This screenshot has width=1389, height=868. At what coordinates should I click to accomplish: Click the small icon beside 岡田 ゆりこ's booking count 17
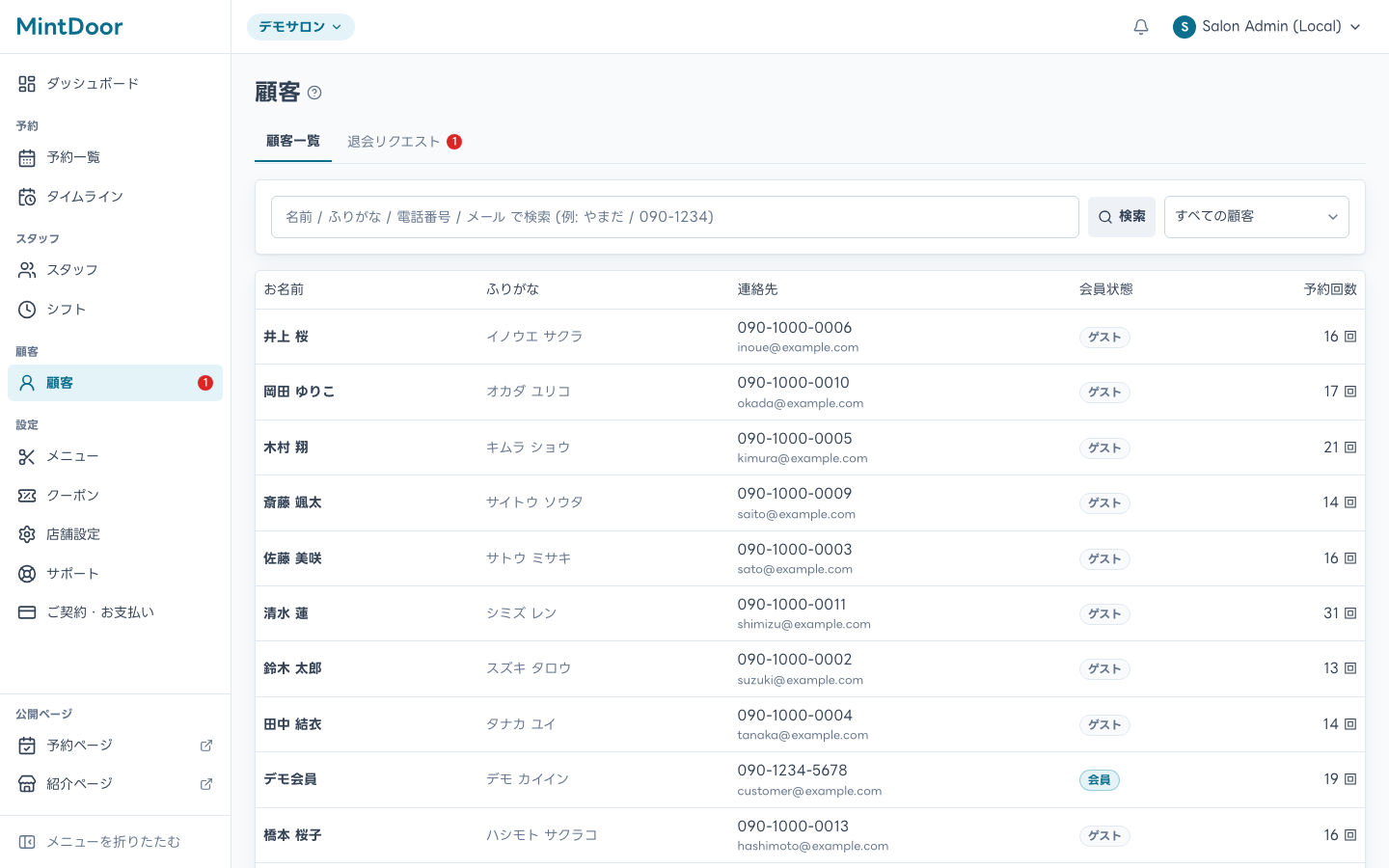(x=1350, y=392)
